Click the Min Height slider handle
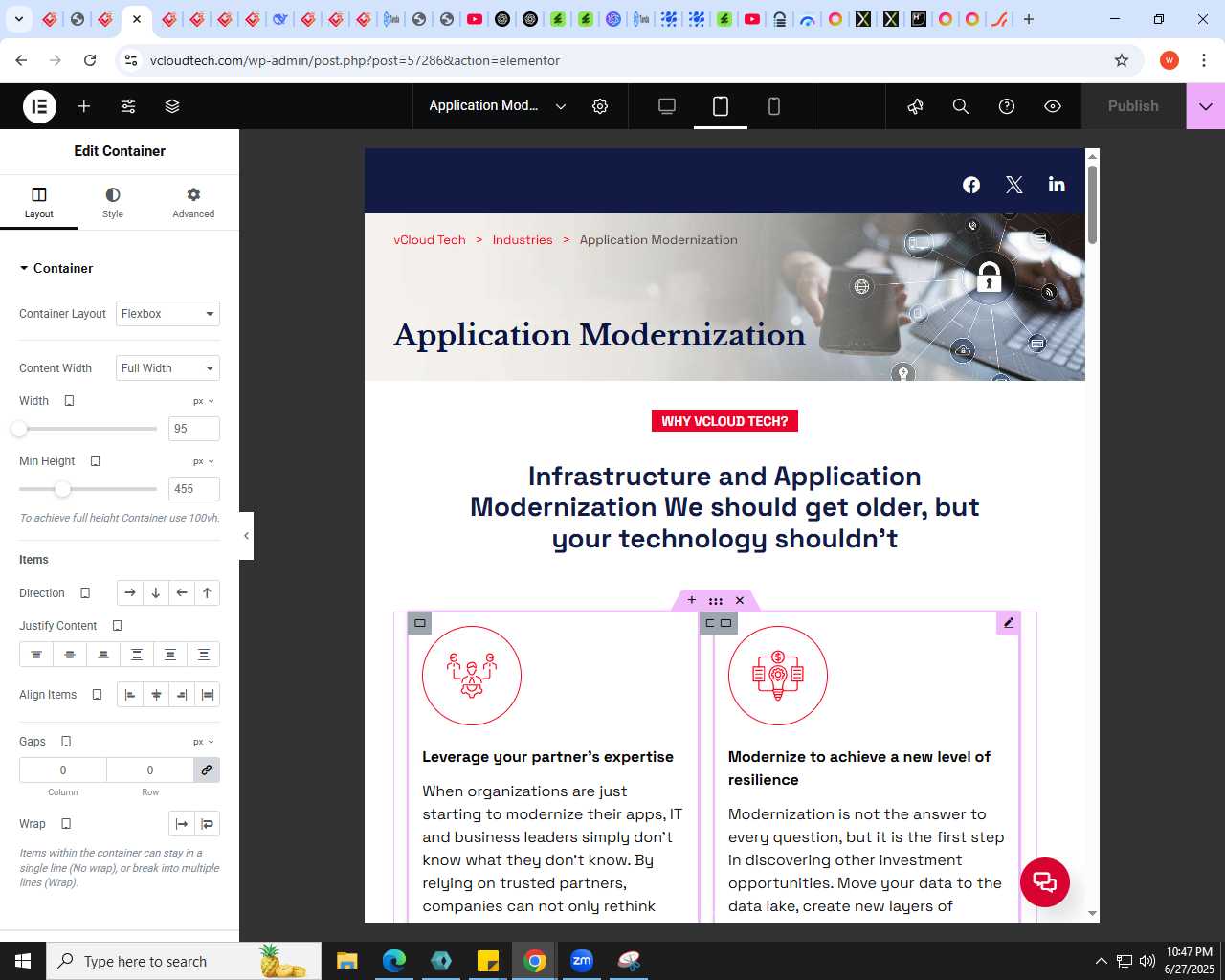The height and width of the screenshot is (980, 1225). pos(62,489)
